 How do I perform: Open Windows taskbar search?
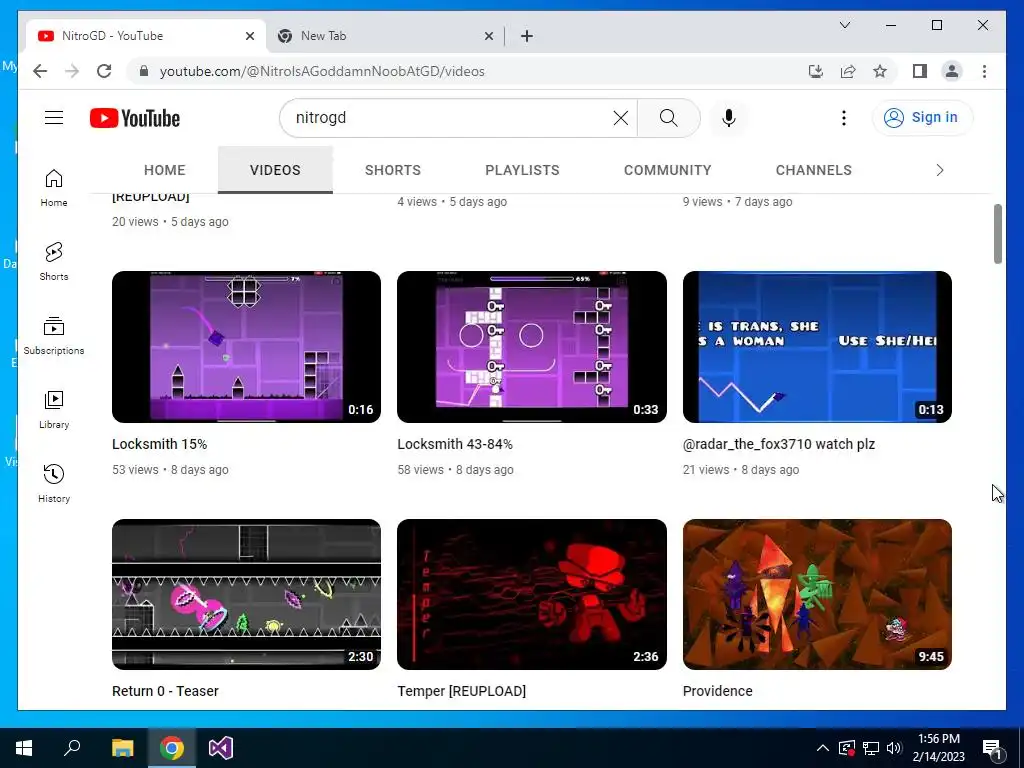[72, 748]
